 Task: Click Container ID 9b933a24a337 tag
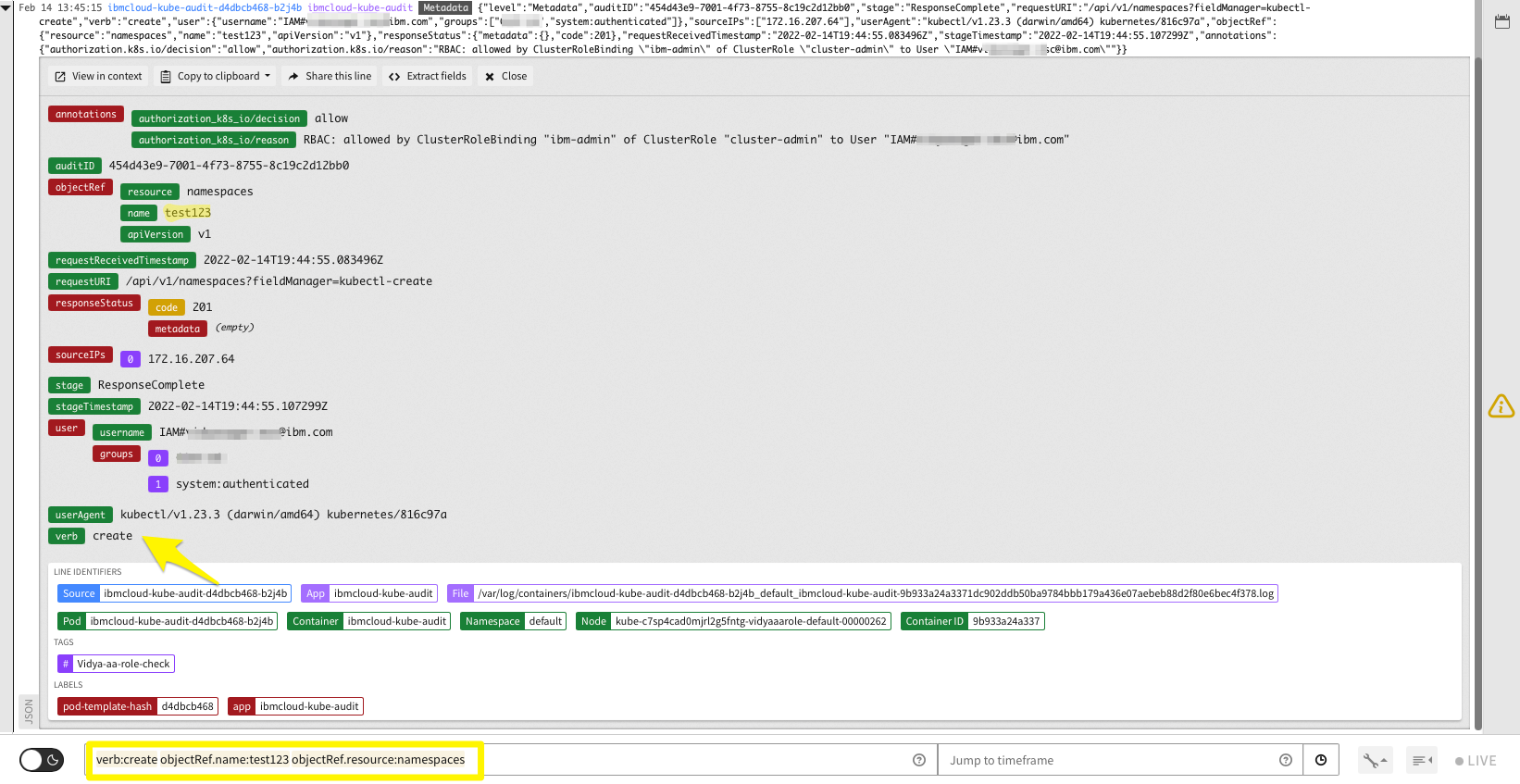tap(973, 621)
